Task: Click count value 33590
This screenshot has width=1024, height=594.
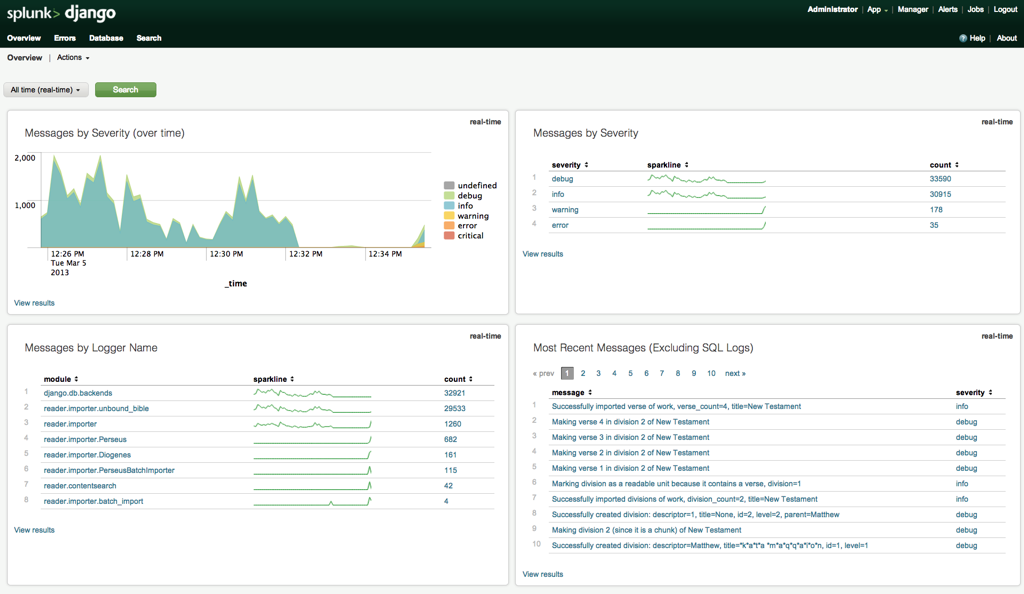Action: tap(940, 179)
